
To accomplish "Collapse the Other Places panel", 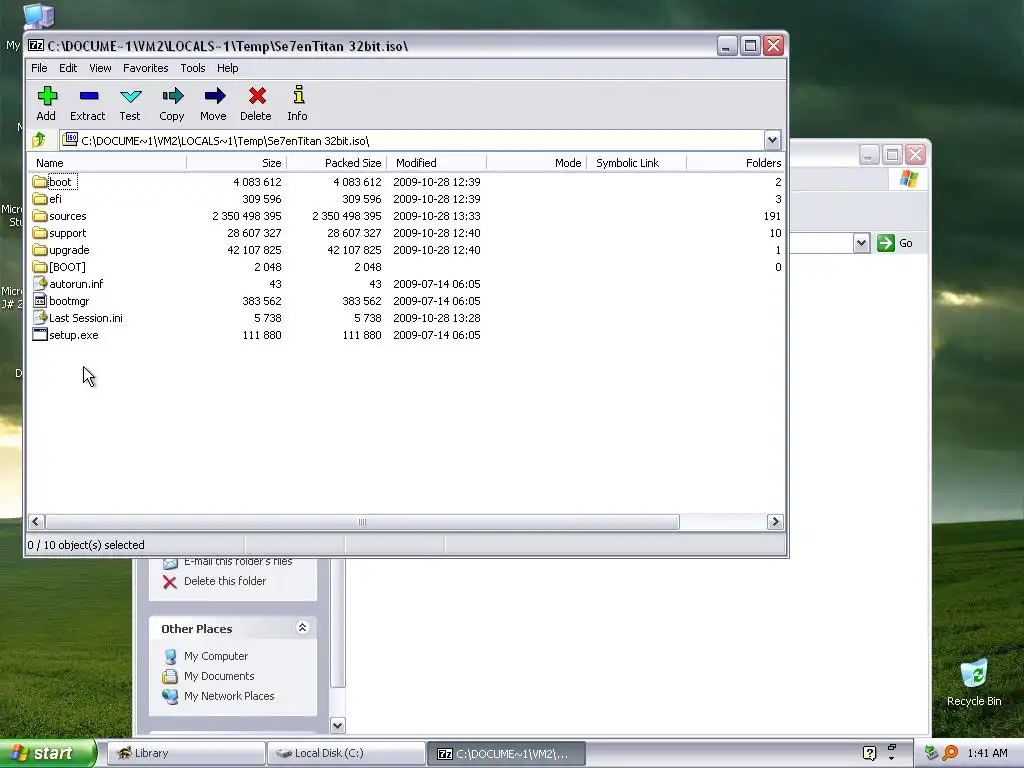I will pos(302,628).
